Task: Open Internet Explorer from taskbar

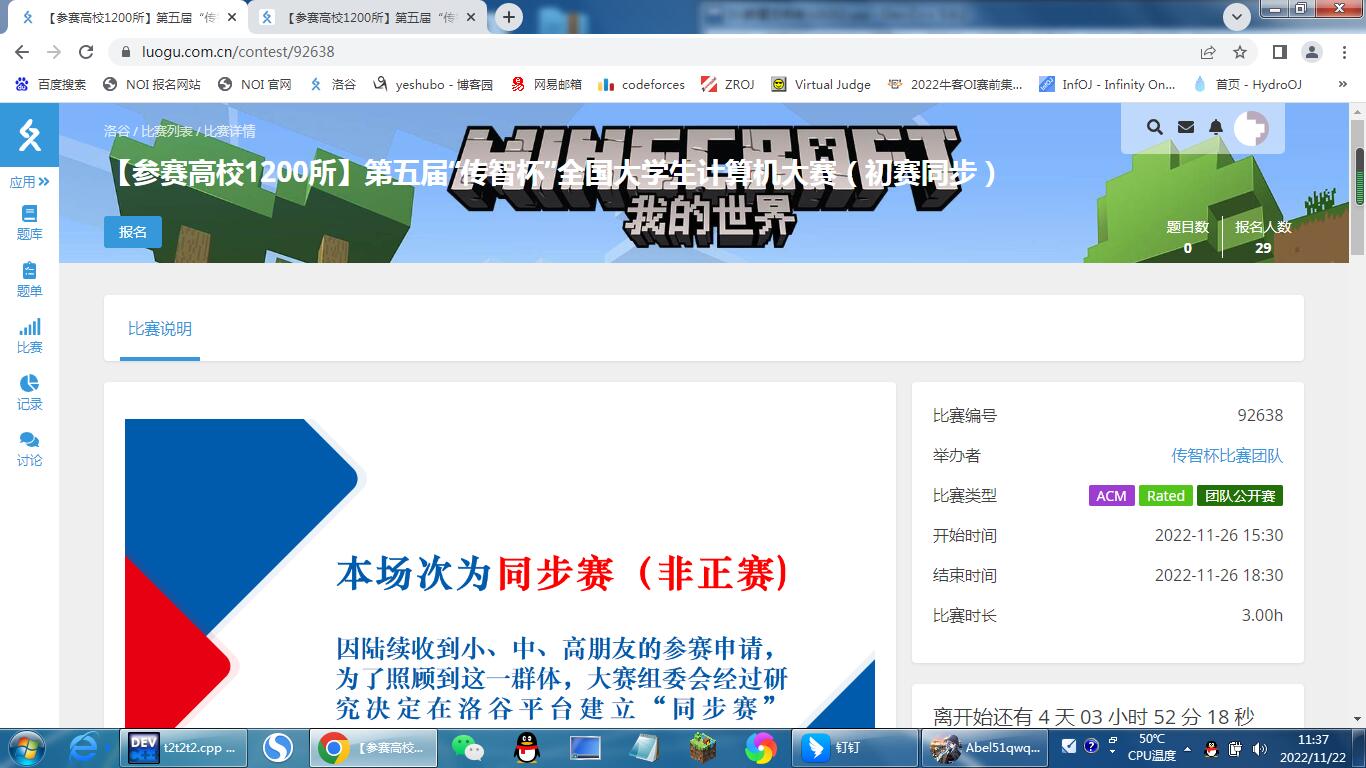Action: (85, 747)
